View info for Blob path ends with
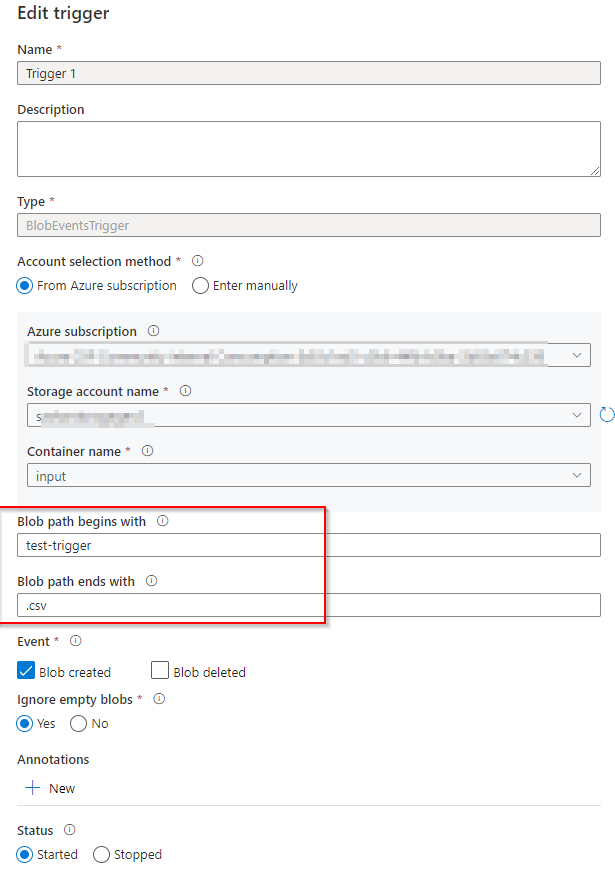The height and width of the screenshot is (893, 615). (x=150, y=581)
